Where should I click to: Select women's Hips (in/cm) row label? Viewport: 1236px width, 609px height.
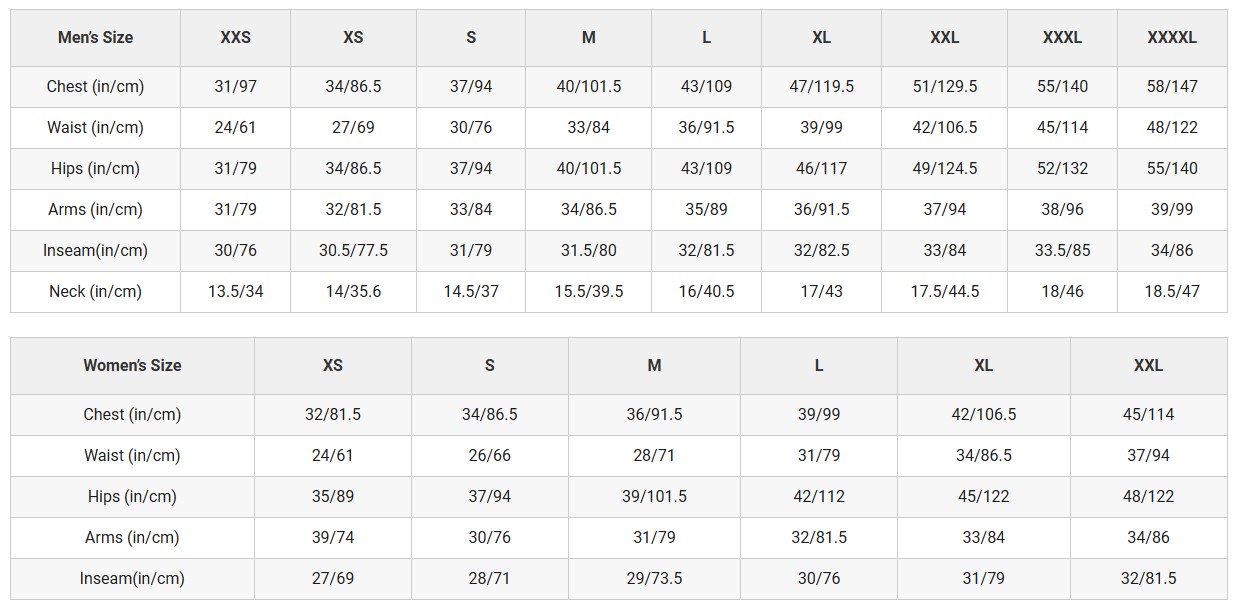132,497
